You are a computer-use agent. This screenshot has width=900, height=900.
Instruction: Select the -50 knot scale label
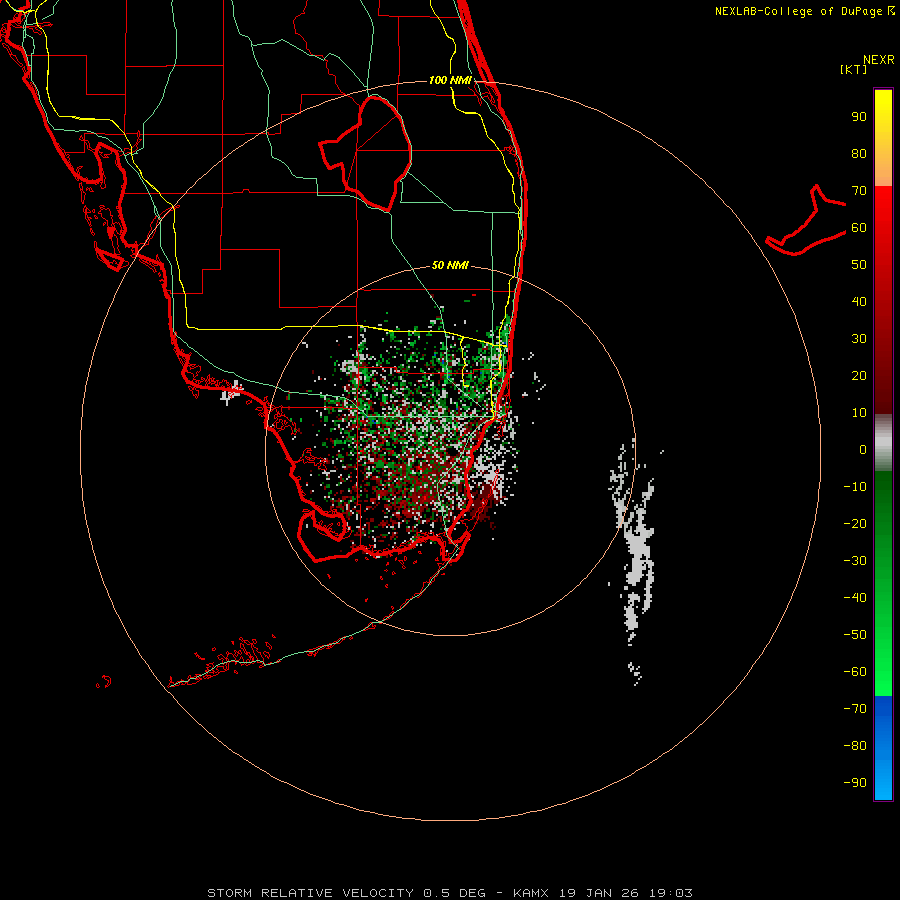click(855, 635)
